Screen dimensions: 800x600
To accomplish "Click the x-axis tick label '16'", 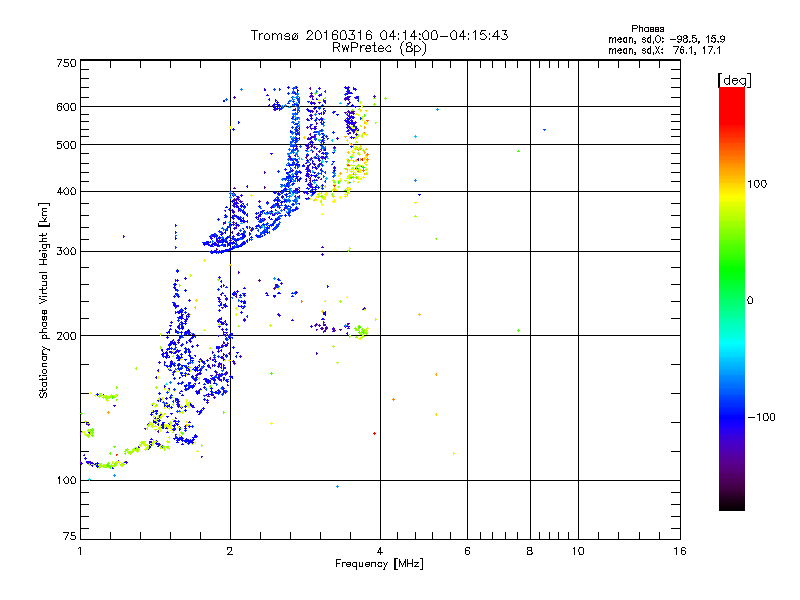I will pyautogui.click(x=680, y=551).
